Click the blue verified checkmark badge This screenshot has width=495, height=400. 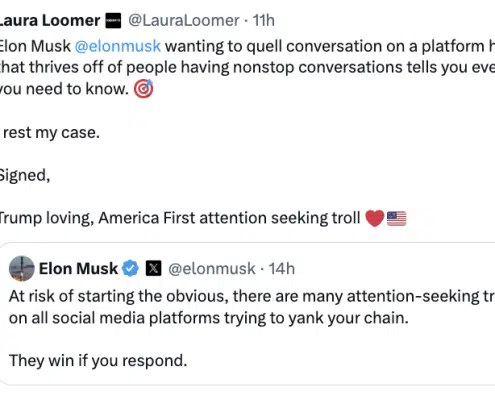coord(130,268)
